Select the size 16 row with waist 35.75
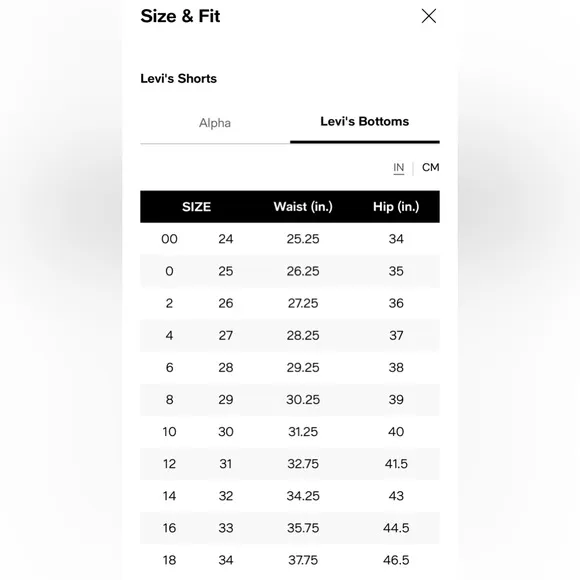The image size is (580, 580). 290,528
